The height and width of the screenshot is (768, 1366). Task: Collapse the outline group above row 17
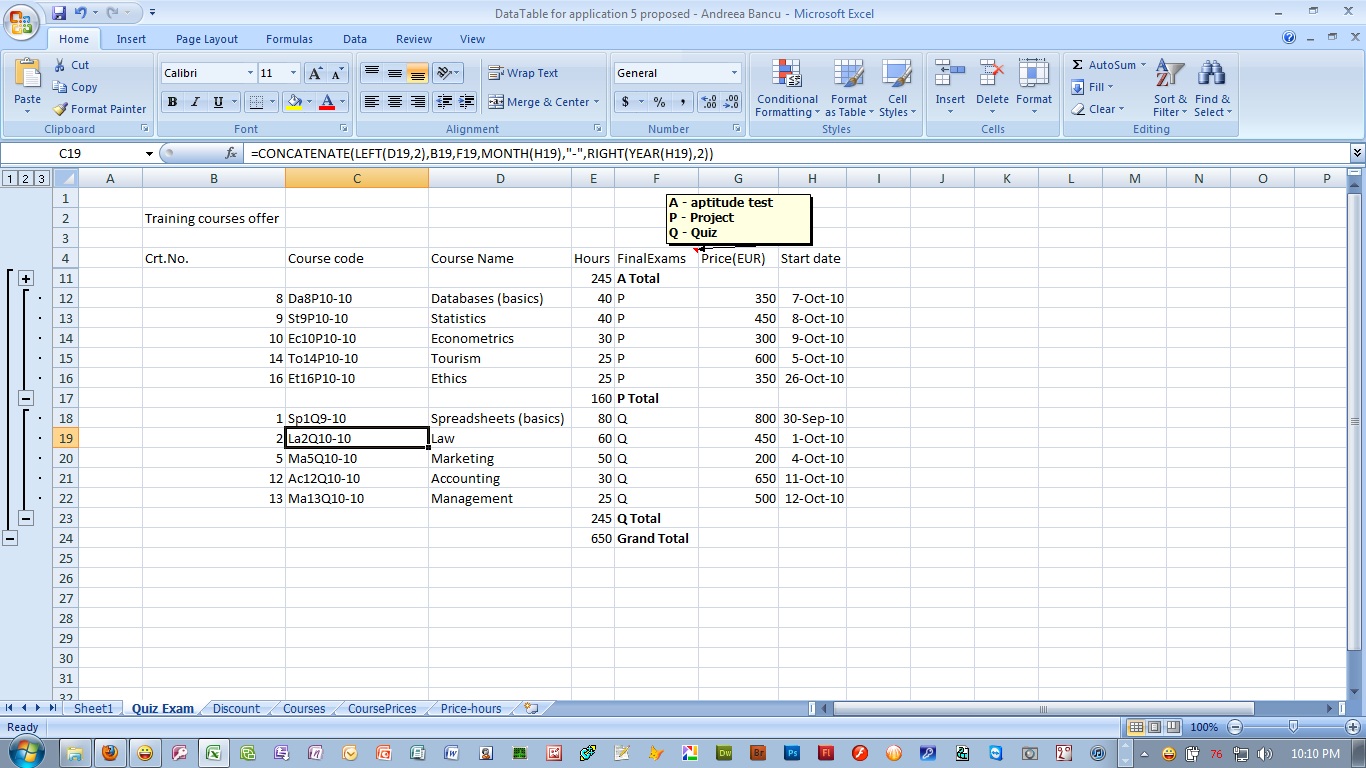click(25, 398)
